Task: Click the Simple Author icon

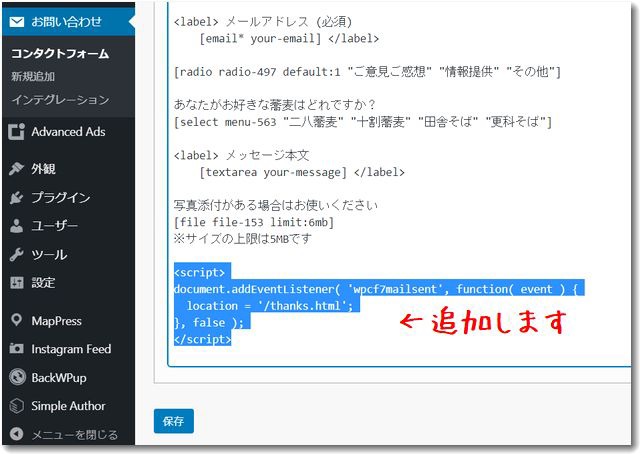Action: [16, 405]
